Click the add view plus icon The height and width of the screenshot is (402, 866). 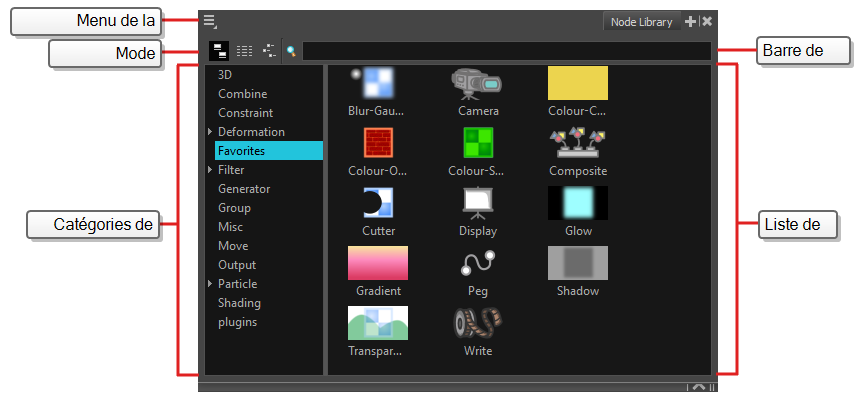[x=691, y=21]
